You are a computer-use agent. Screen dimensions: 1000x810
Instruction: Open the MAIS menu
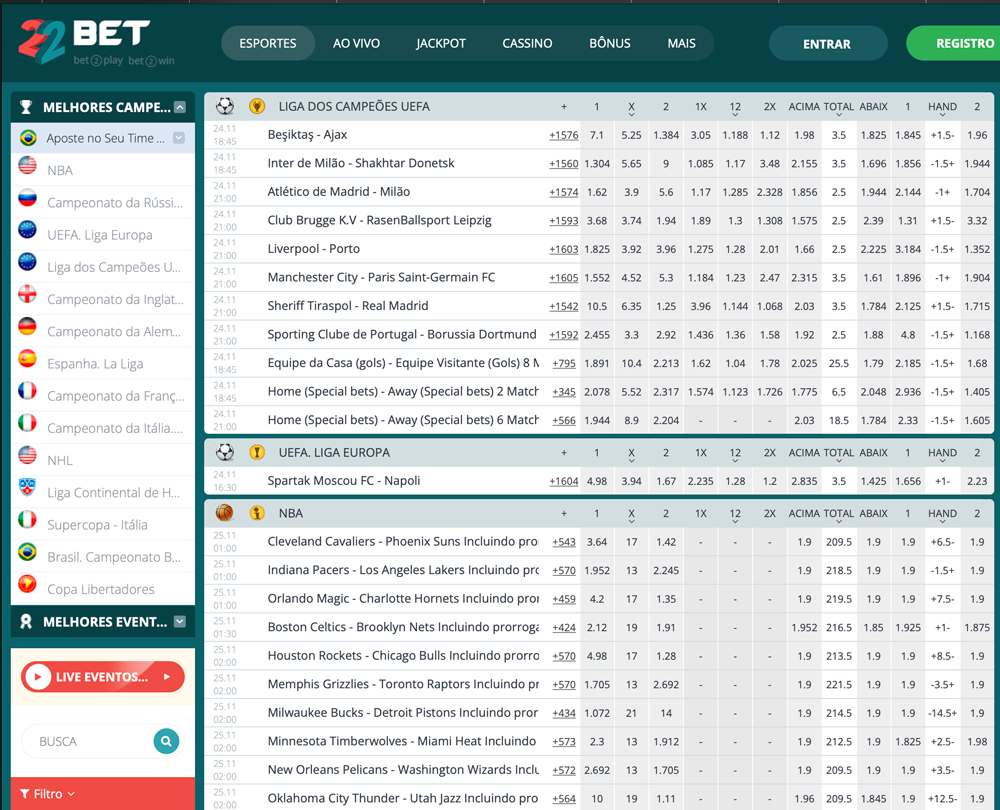click(681, 43)
